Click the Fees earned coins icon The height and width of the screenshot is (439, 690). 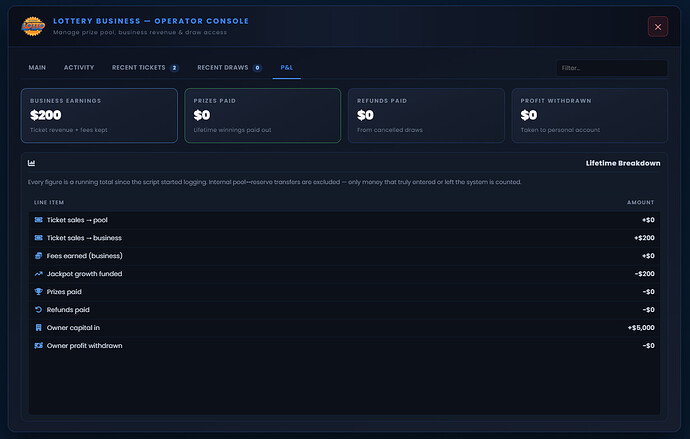coord(38,256)
